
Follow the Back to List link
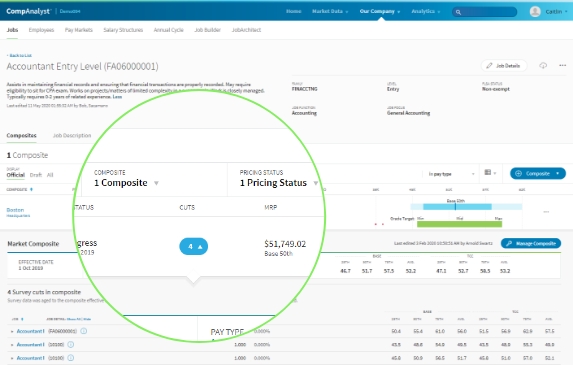coord(19,56)
